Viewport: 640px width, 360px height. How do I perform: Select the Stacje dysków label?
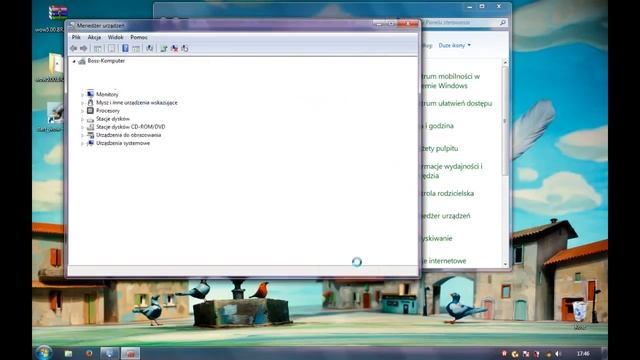pos(113,119)
